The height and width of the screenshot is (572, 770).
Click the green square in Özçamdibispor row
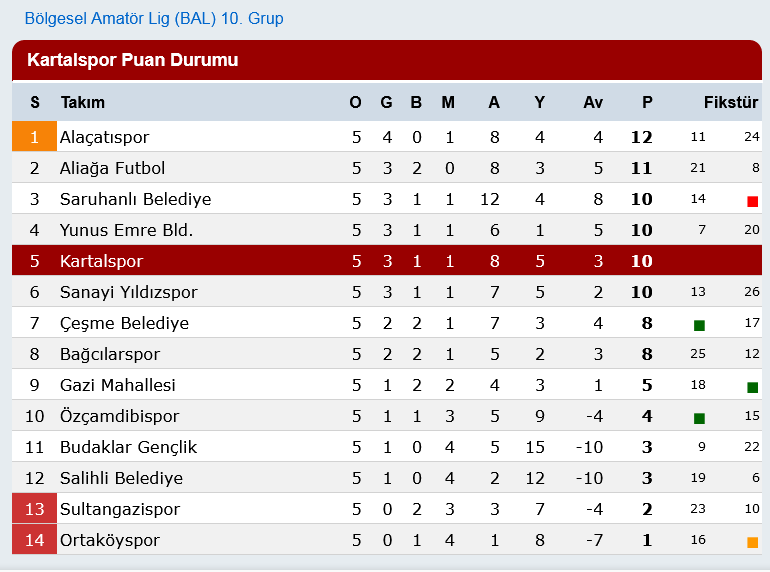[699, 418]
